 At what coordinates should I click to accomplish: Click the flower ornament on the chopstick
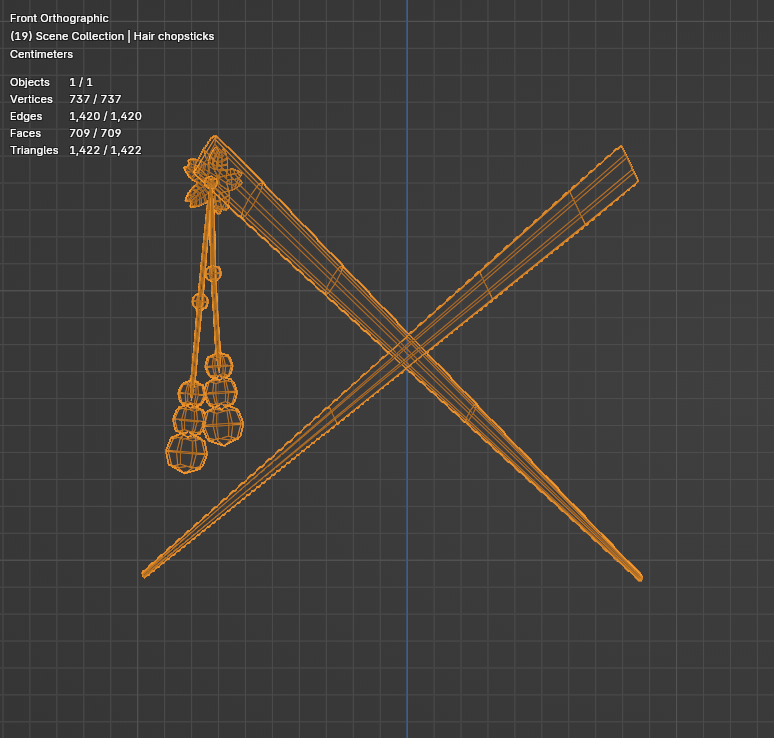pos(213,182)
